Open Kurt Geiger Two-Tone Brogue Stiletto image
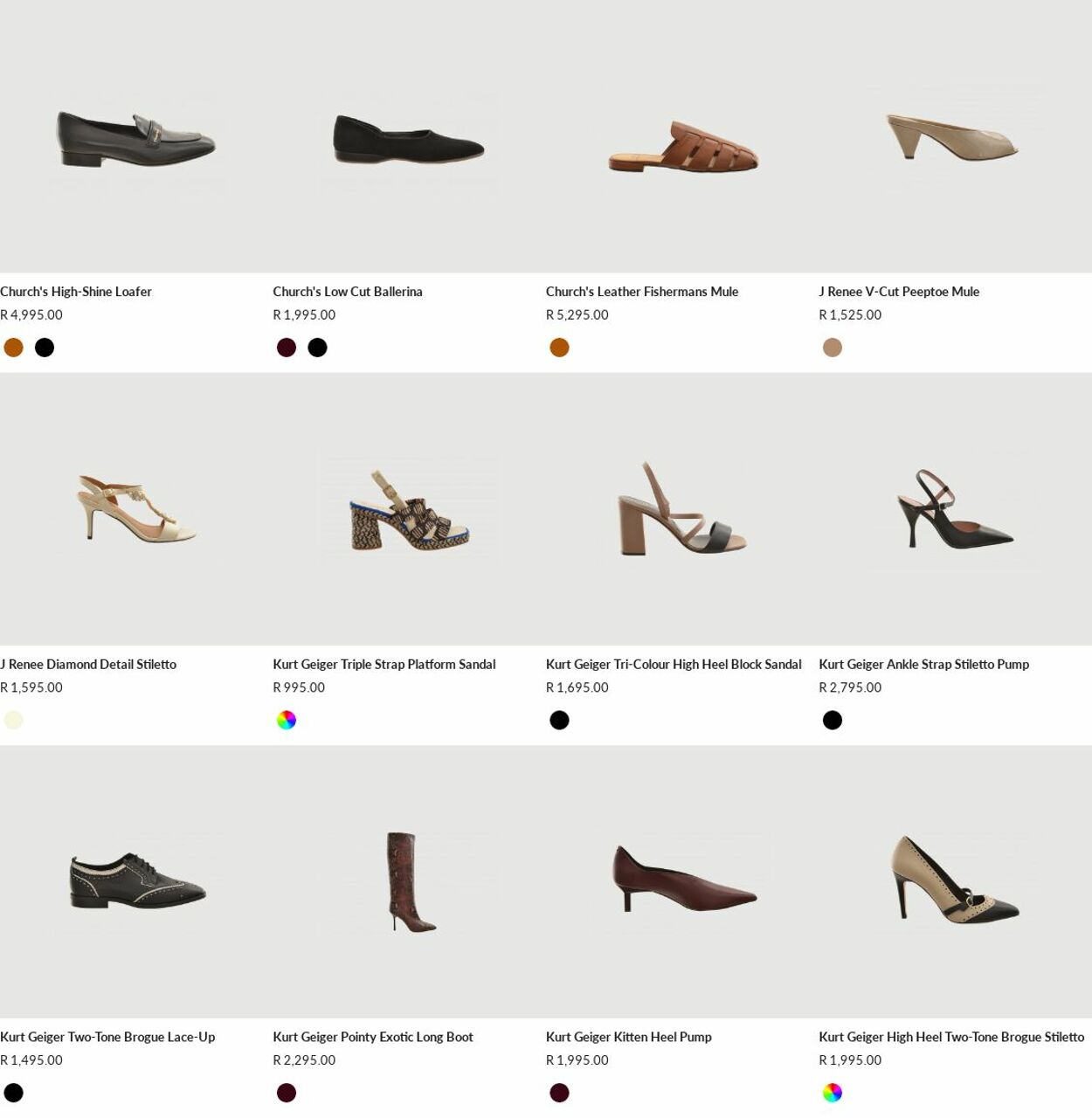1092x1118 pixels. coord(955,882)
